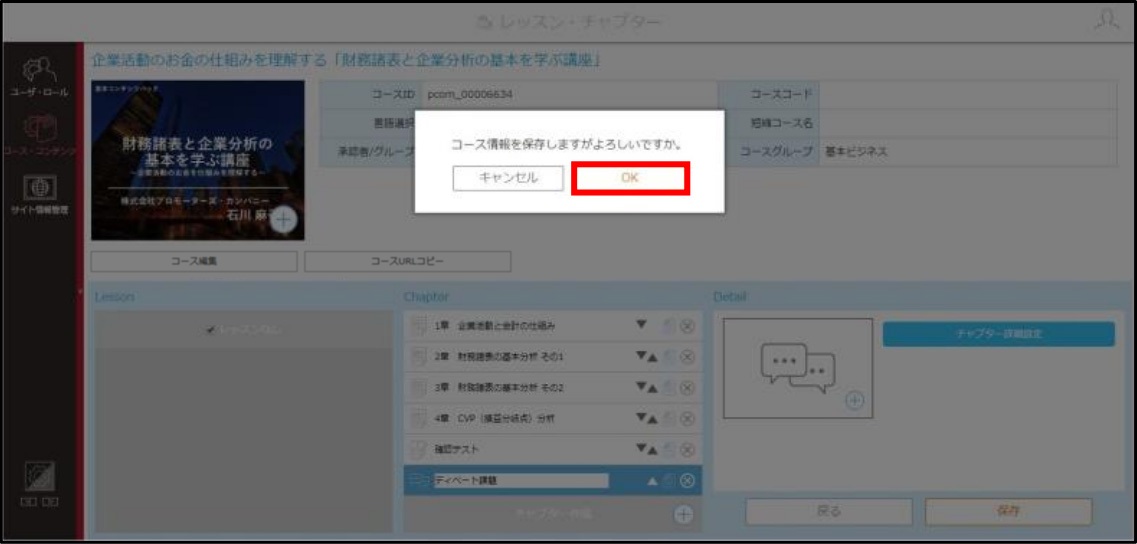Move 確認テスト chapter up
This screenshot has width=1137, height=544.
point(653,450)
